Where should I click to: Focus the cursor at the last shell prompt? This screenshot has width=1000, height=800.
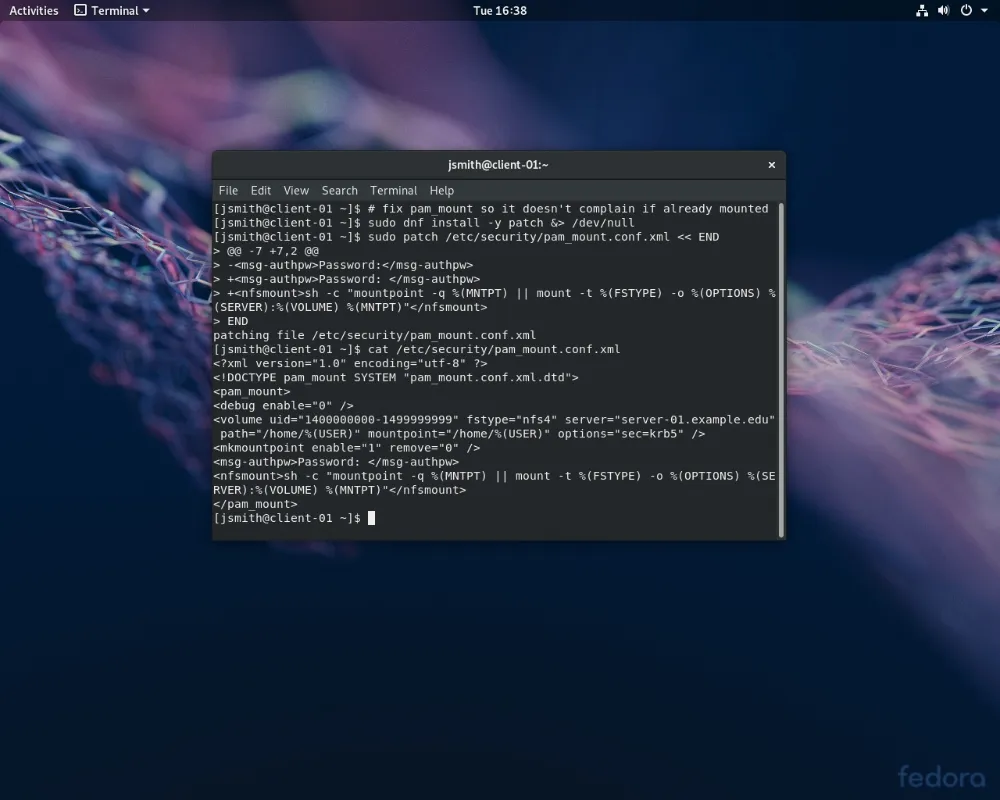click(x=371, y=518)
